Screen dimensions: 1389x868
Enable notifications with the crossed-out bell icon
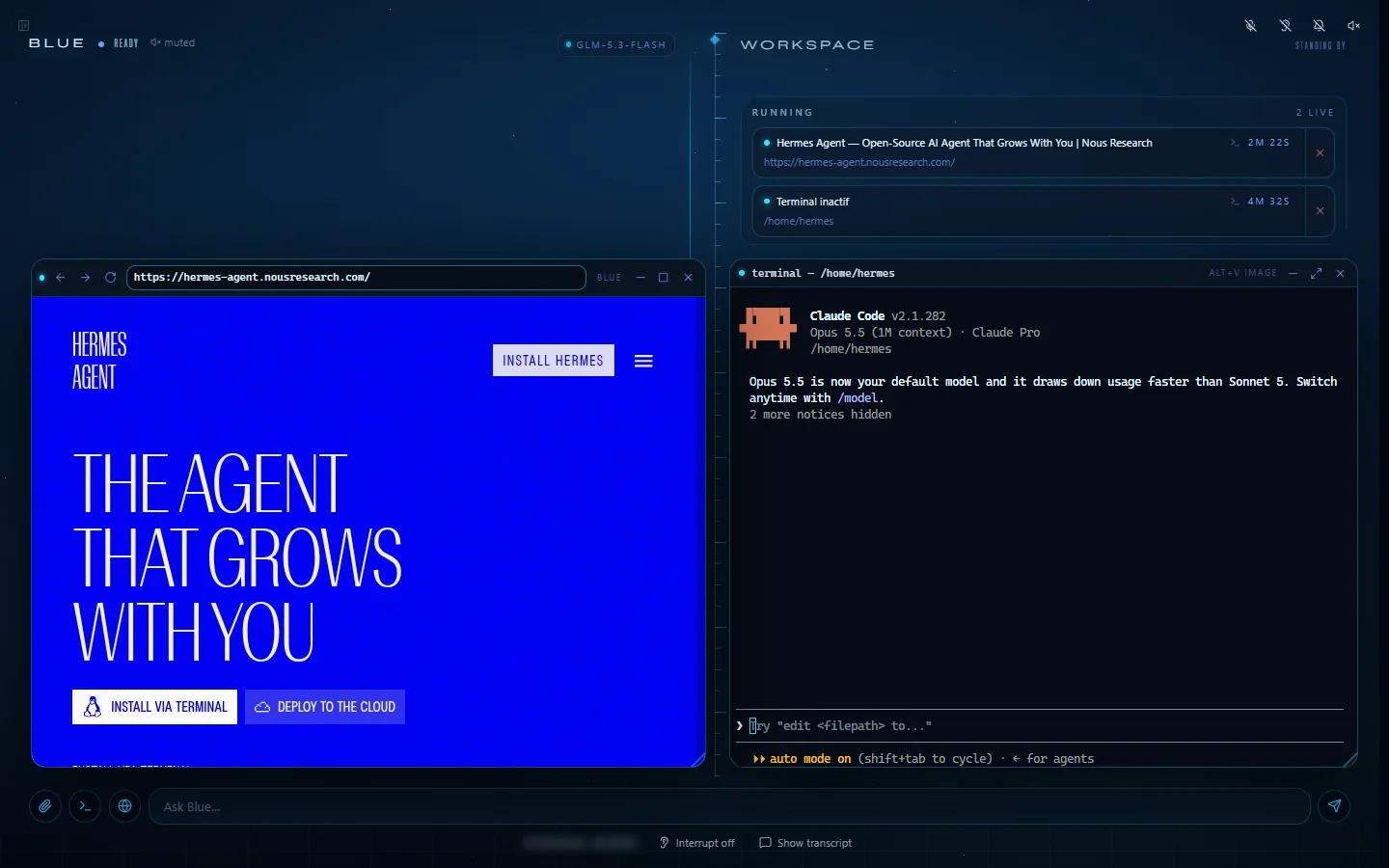tap(1319, 26)
